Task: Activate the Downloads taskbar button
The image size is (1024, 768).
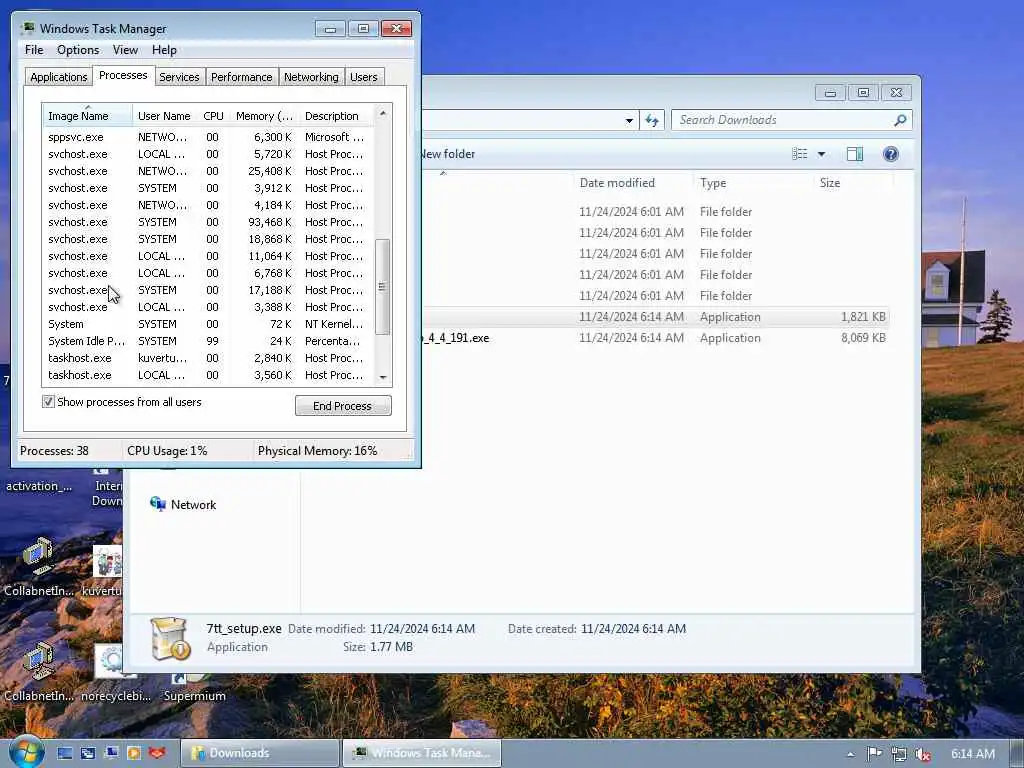Action: pos(260,753)
